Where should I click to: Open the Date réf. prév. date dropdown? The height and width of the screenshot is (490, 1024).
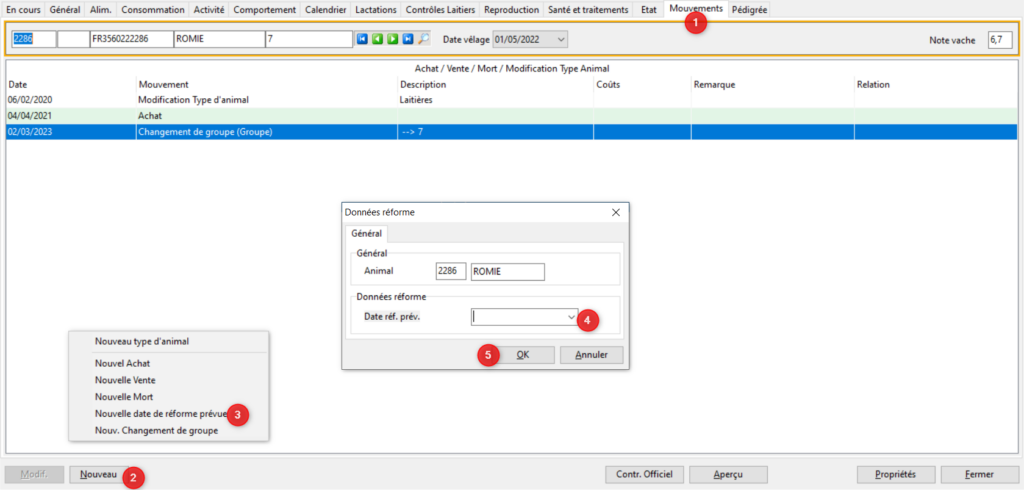pyautogui.click(x=572, y=317)
